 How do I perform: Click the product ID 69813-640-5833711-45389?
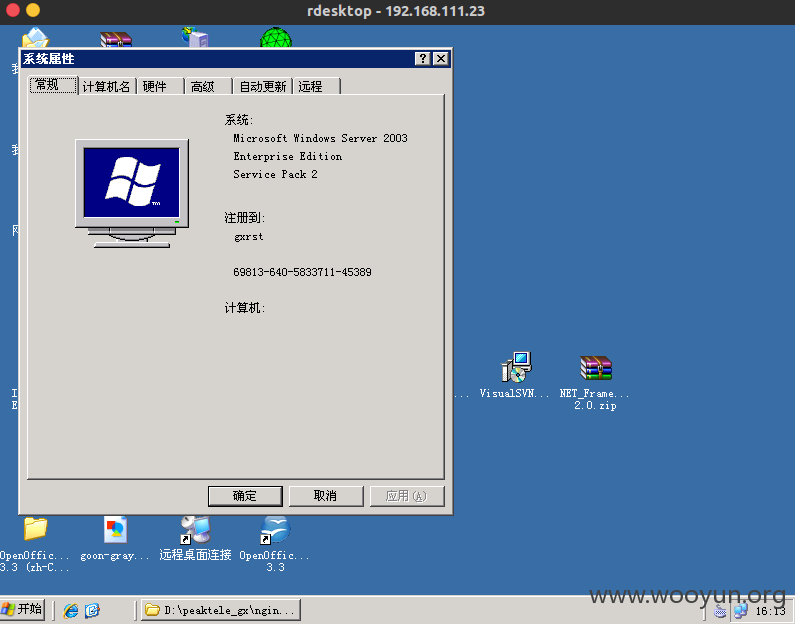[x=302, y=272]
